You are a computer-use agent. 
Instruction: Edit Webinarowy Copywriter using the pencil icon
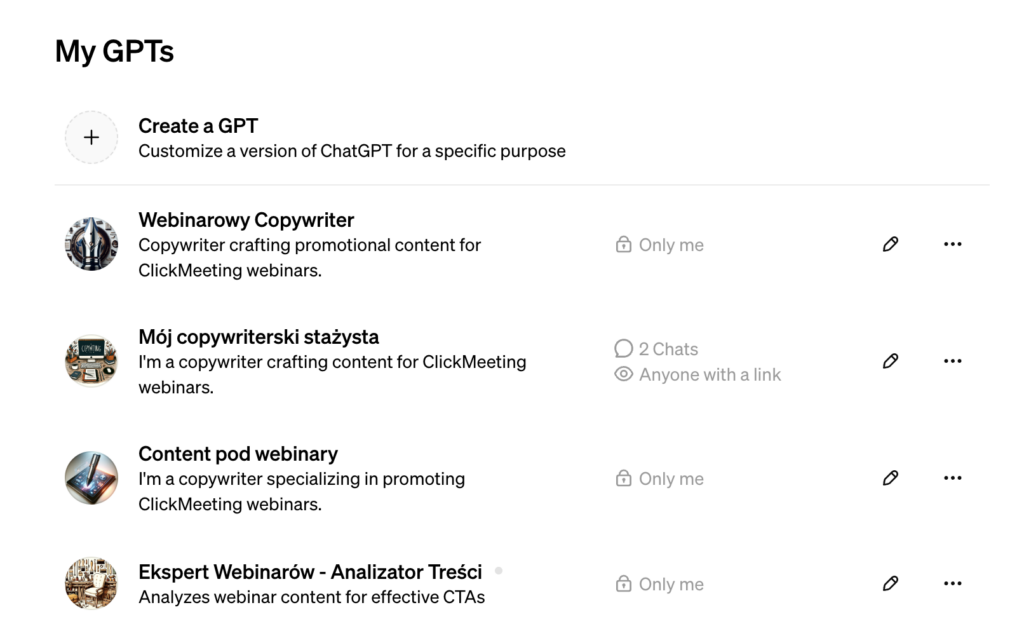pos(890,244)
